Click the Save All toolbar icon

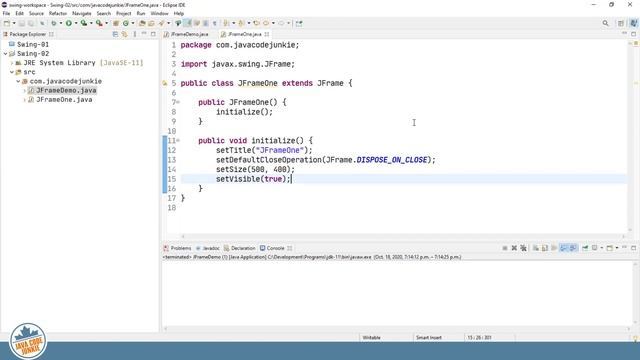coord(31,23)
